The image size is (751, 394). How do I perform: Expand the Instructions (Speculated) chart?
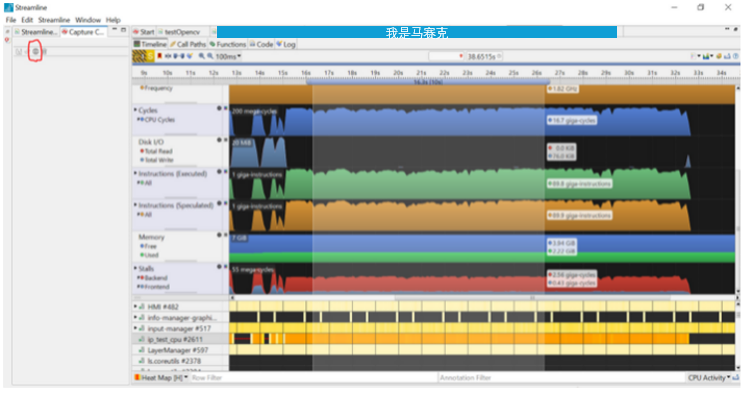136,205
